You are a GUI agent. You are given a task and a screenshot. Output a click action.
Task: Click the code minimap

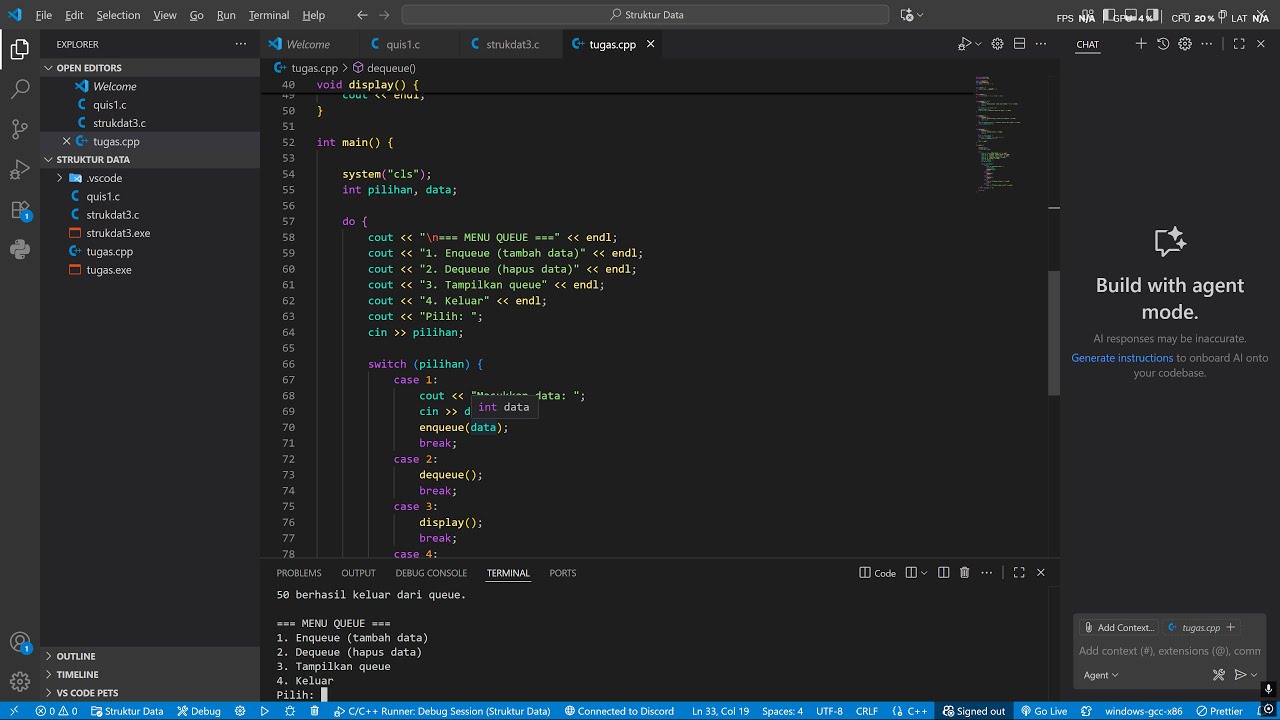point(1008,135)
